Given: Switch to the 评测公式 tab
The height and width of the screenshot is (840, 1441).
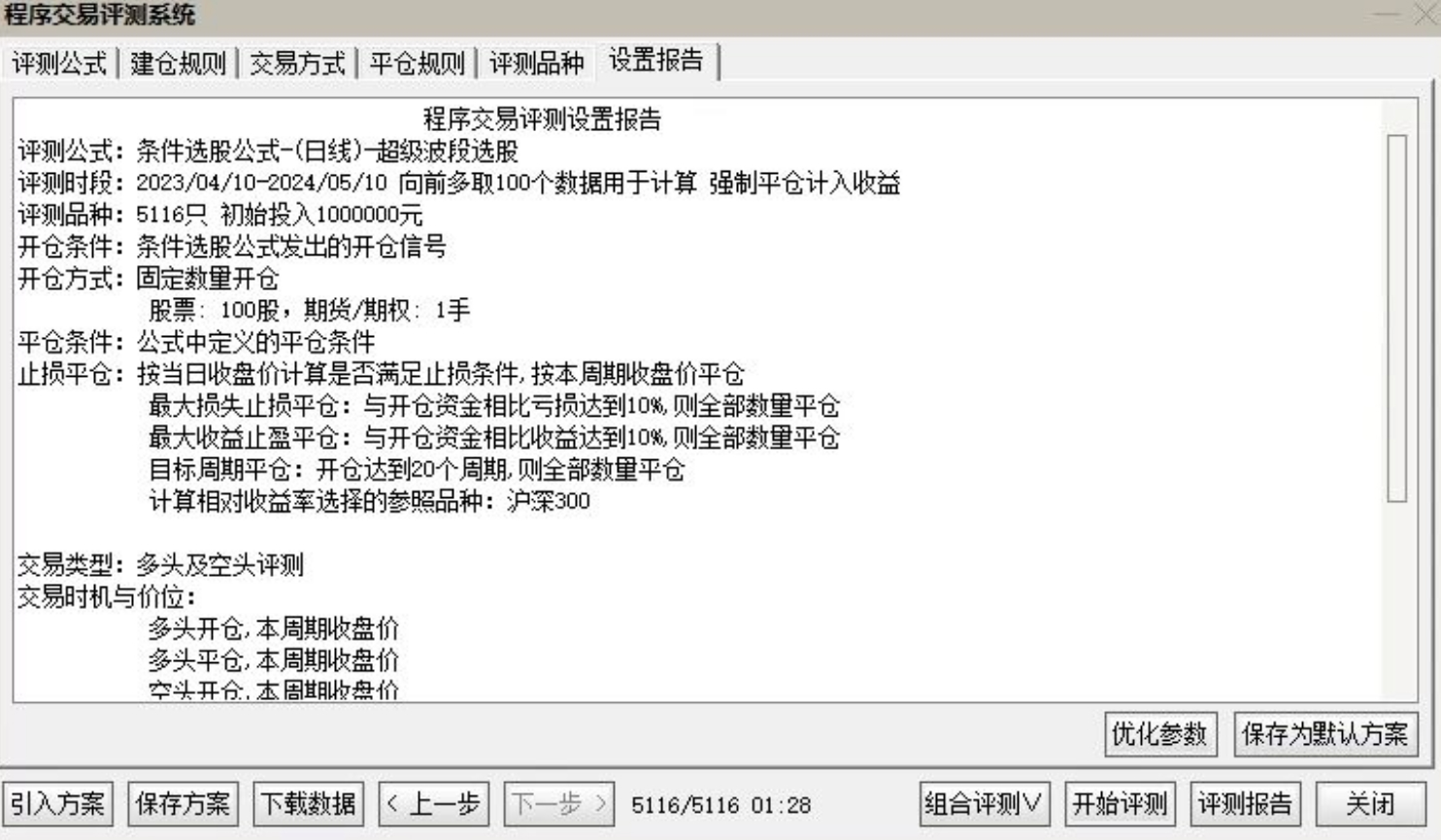Looking at the screenshot, I should tap(59, 63).
